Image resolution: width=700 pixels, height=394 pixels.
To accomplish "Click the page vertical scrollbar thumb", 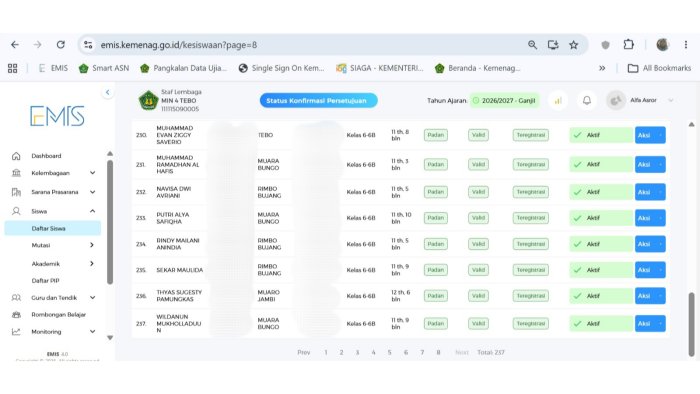I will [692, 324].
